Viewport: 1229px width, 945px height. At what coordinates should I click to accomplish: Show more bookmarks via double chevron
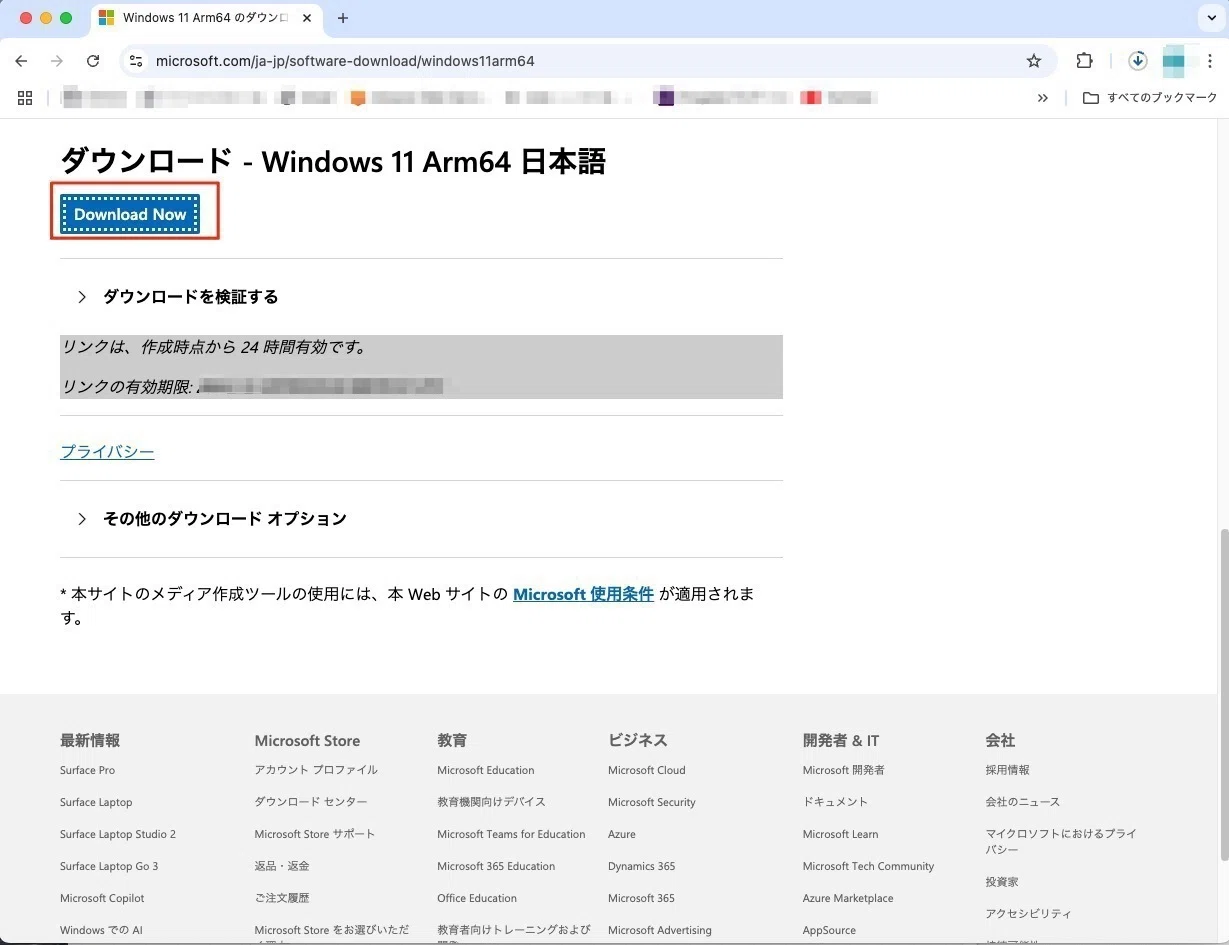click(1043, 98)
